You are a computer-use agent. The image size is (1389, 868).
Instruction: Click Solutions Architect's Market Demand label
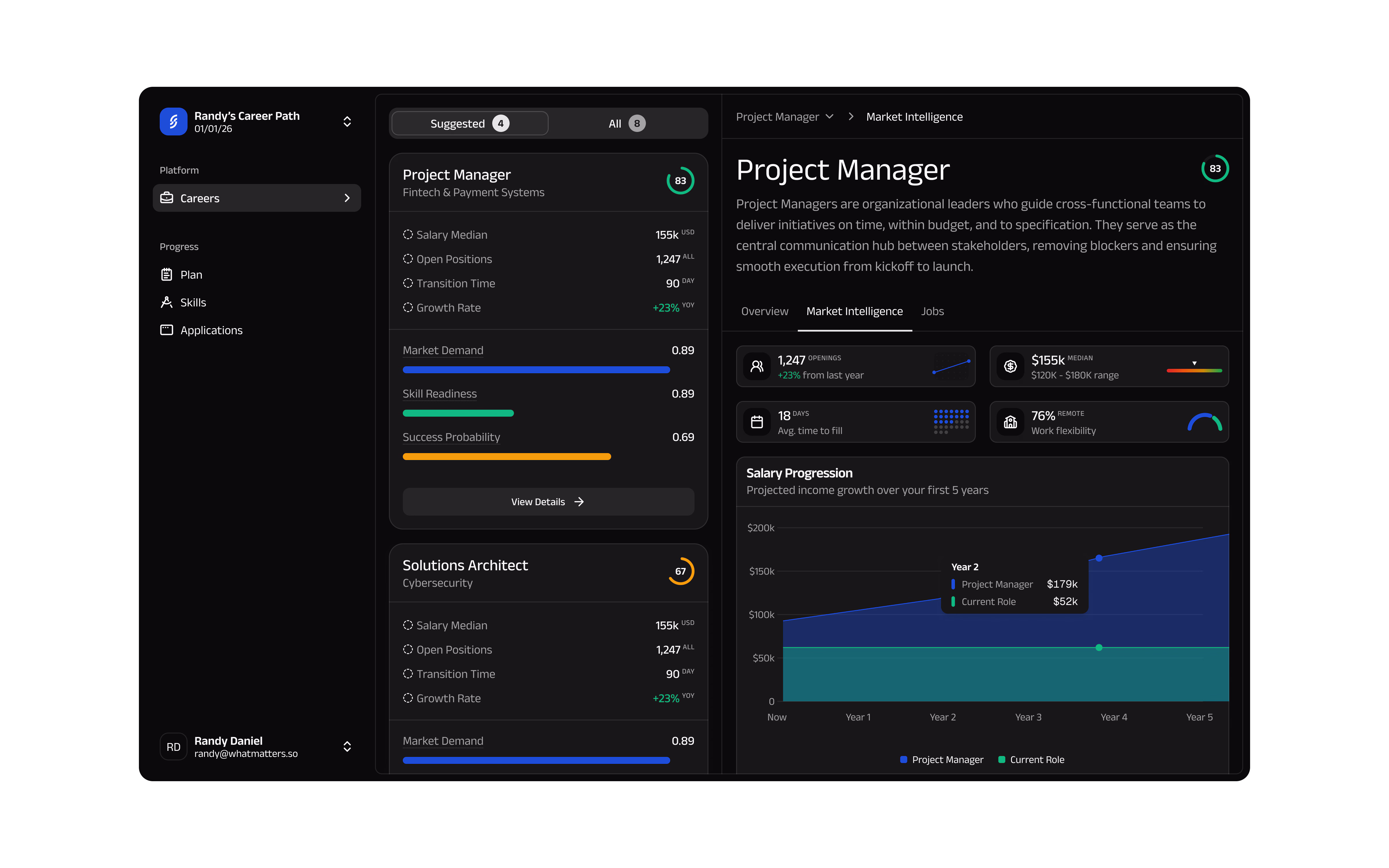(x=442, y=741)
